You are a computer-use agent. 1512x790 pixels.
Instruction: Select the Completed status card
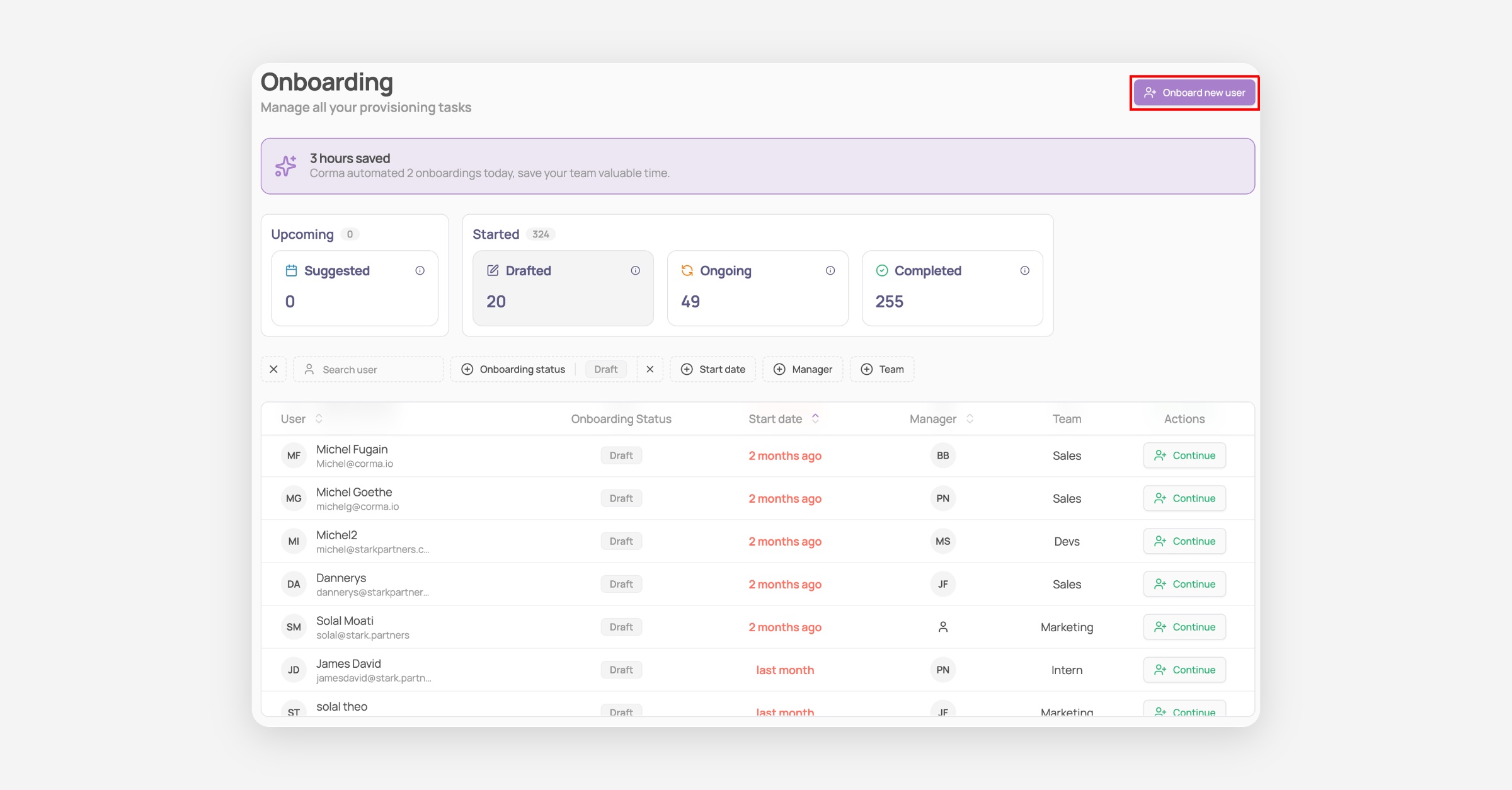click(952, 288)
